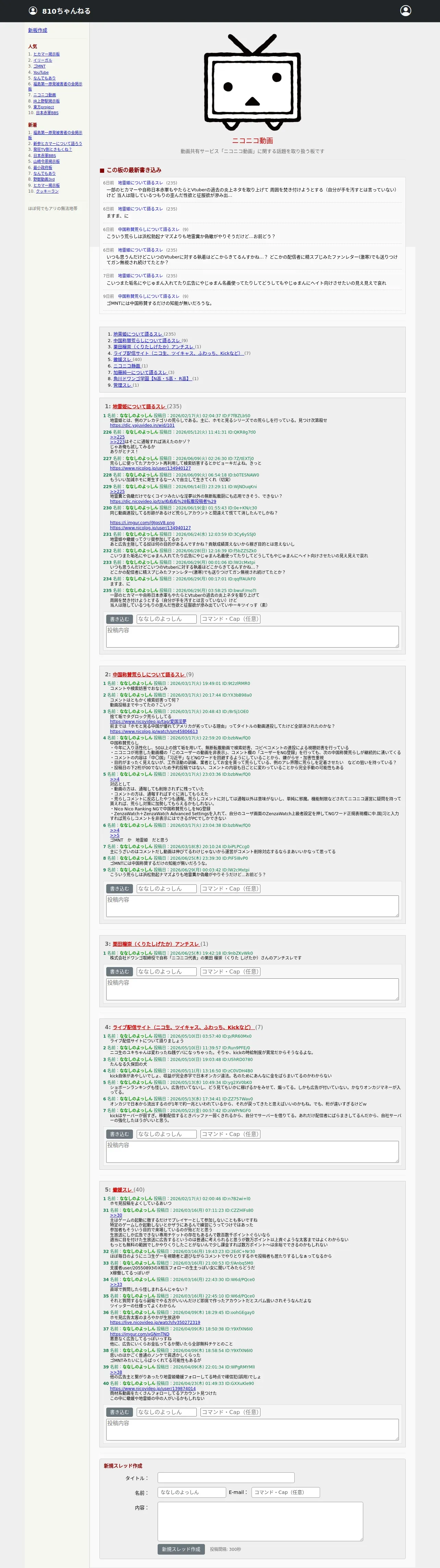Focus コマンド・Cap field in 栗田穣崇アンチスレ form
The width and height of the screenshot is (440, 1568).
click(231, 972)
